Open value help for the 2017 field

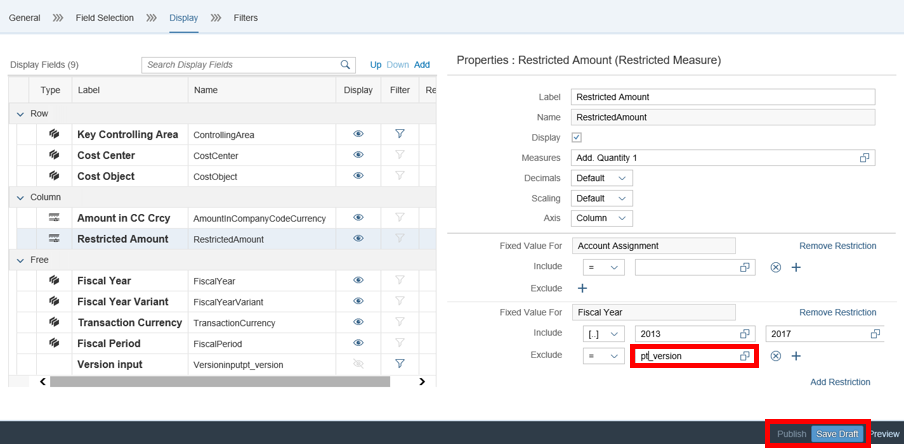(875, 334)
